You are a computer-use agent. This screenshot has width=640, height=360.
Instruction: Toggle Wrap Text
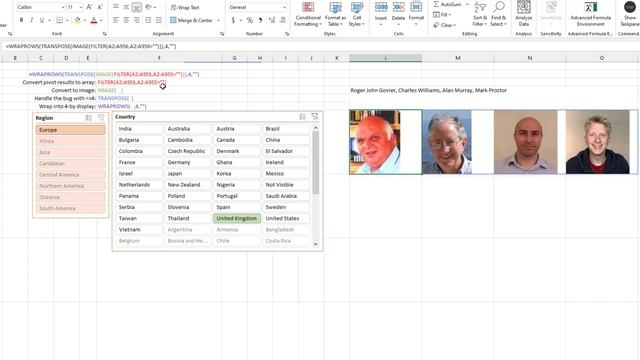click(x=185, y=7)
